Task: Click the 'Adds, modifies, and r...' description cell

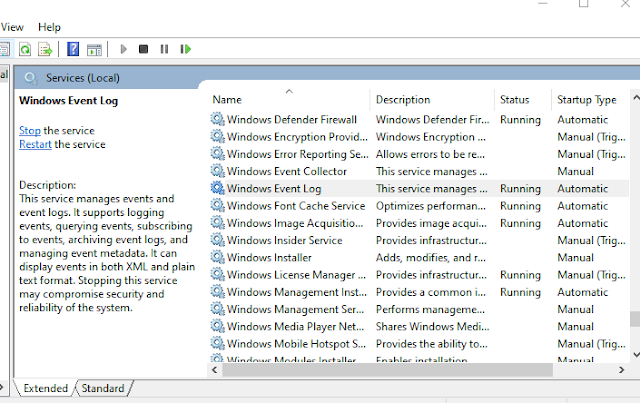Action: [431, 258]
